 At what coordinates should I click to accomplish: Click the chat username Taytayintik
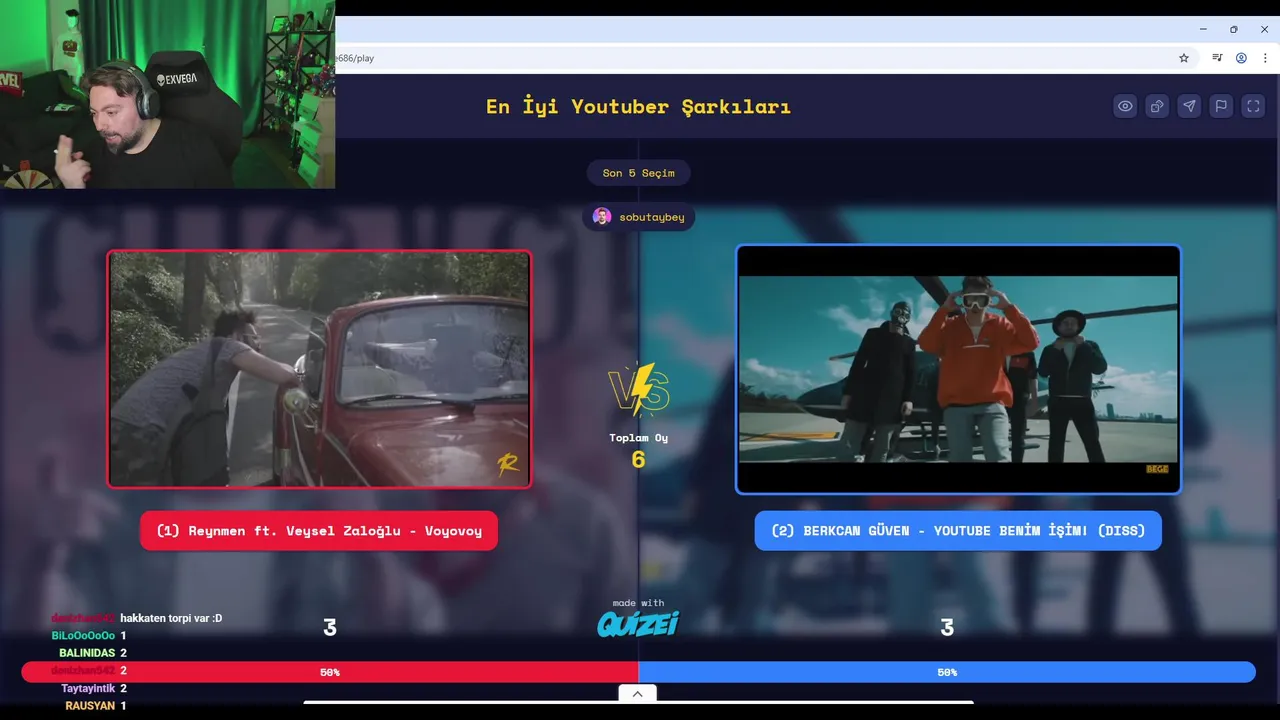tap(88, 689)
